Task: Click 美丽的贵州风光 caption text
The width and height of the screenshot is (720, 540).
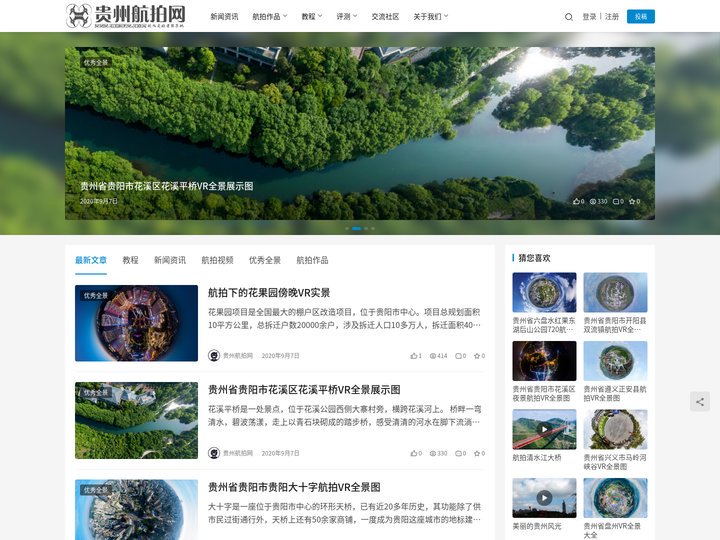Action: coord(537,526)
